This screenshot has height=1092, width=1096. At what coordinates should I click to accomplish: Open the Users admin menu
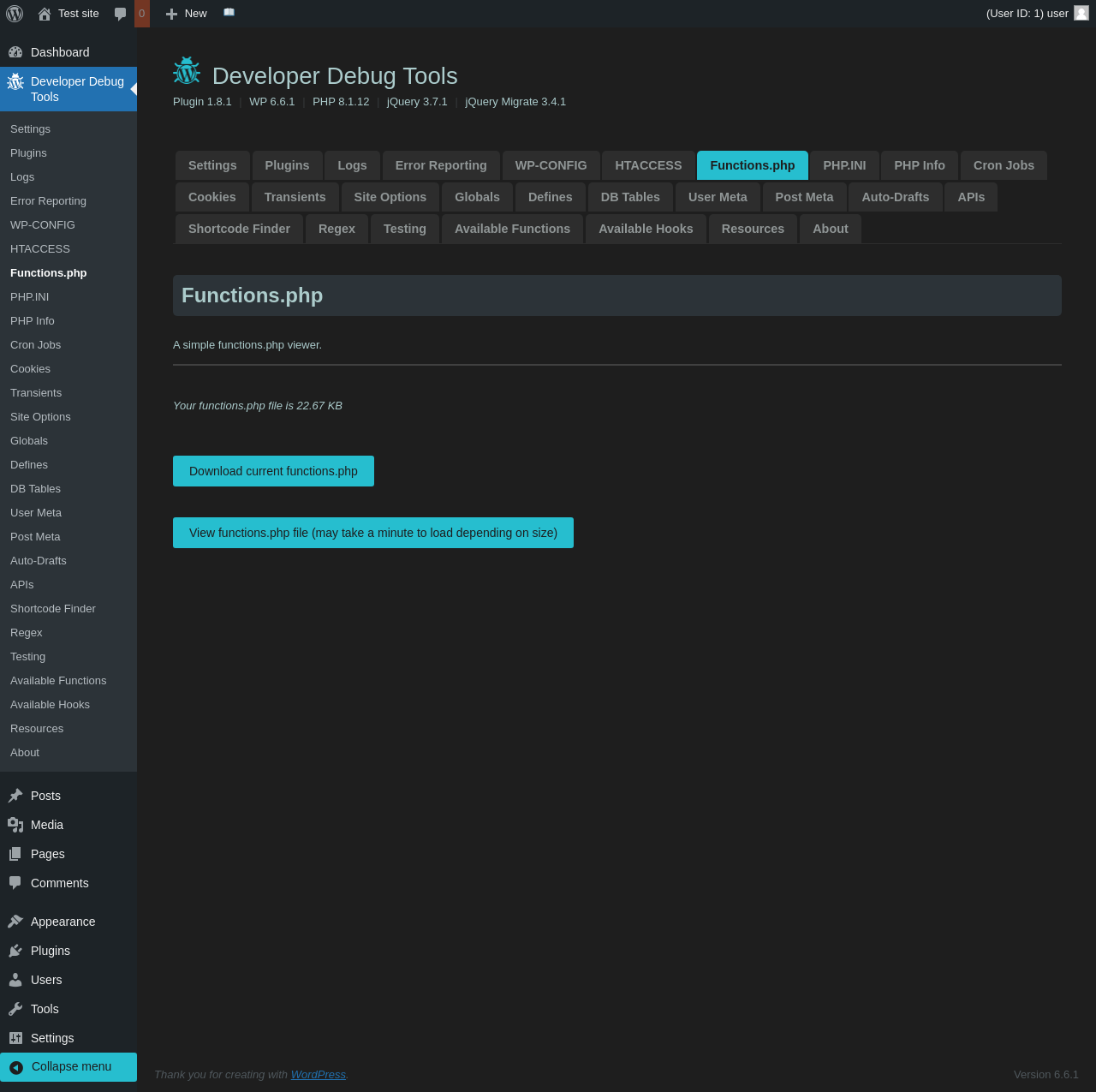[x=46, y=980]
